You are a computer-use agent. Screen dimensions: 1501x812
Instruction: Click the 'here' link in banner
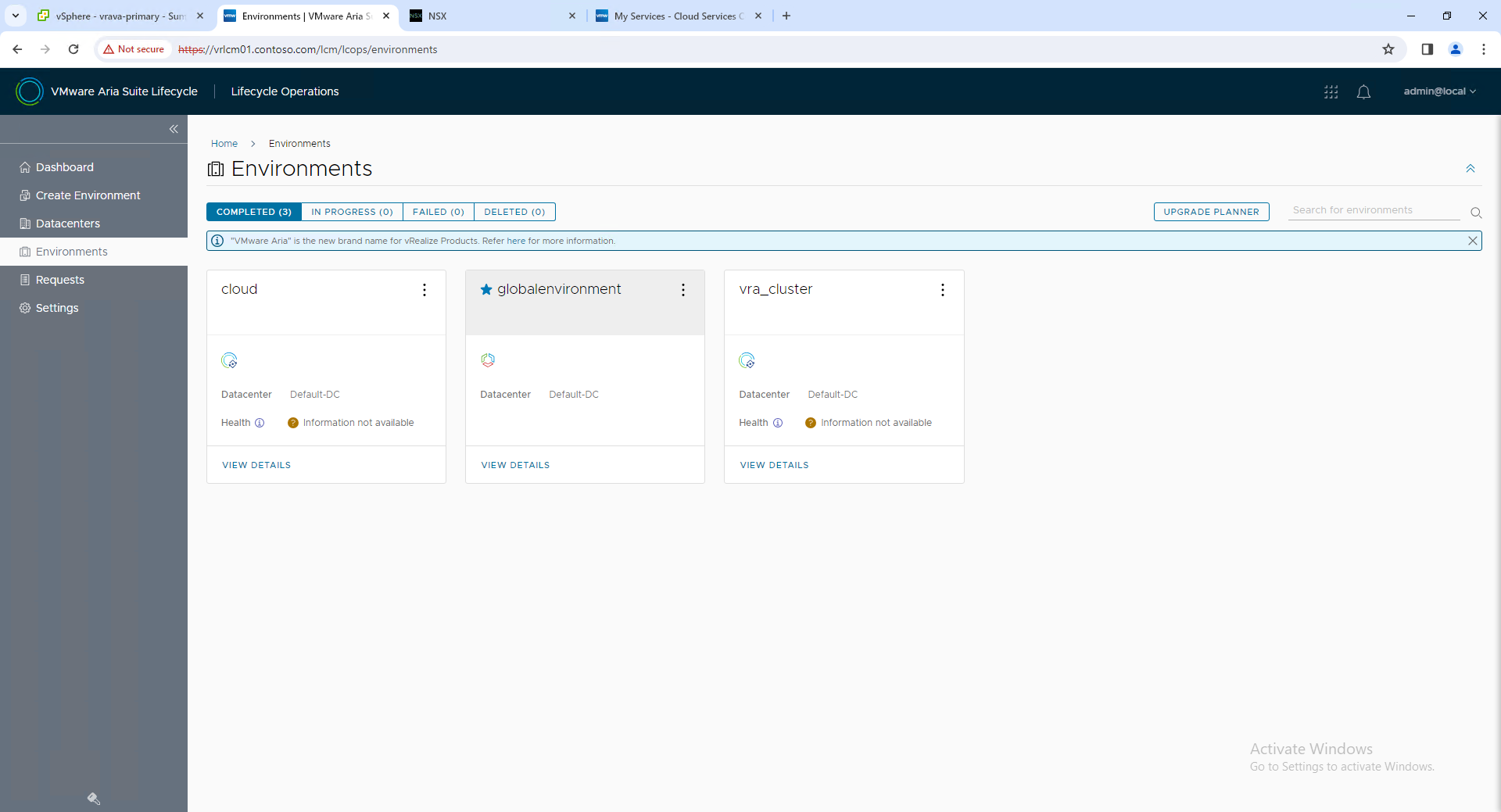[516, 241]
